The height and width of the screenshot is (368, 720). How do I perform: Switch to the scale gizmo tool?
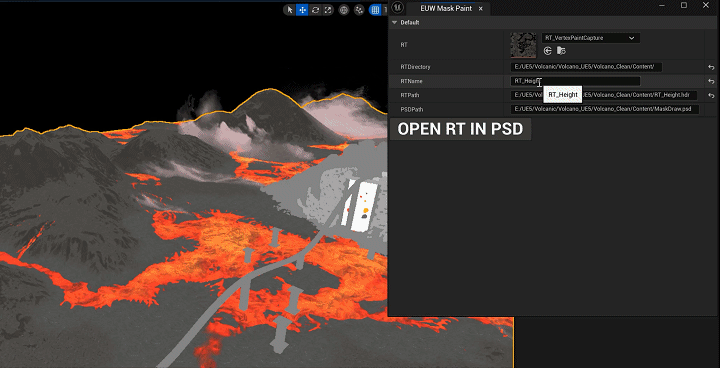(328, 10)
